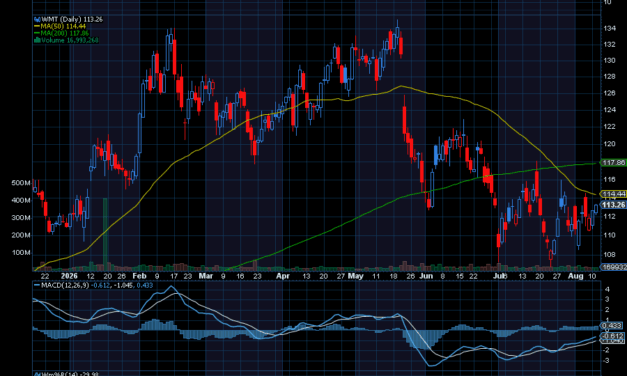The width and height of the screenshot is (627, 376).
Task: Click the Aug month label on date axis
Action: click(575, 276)
